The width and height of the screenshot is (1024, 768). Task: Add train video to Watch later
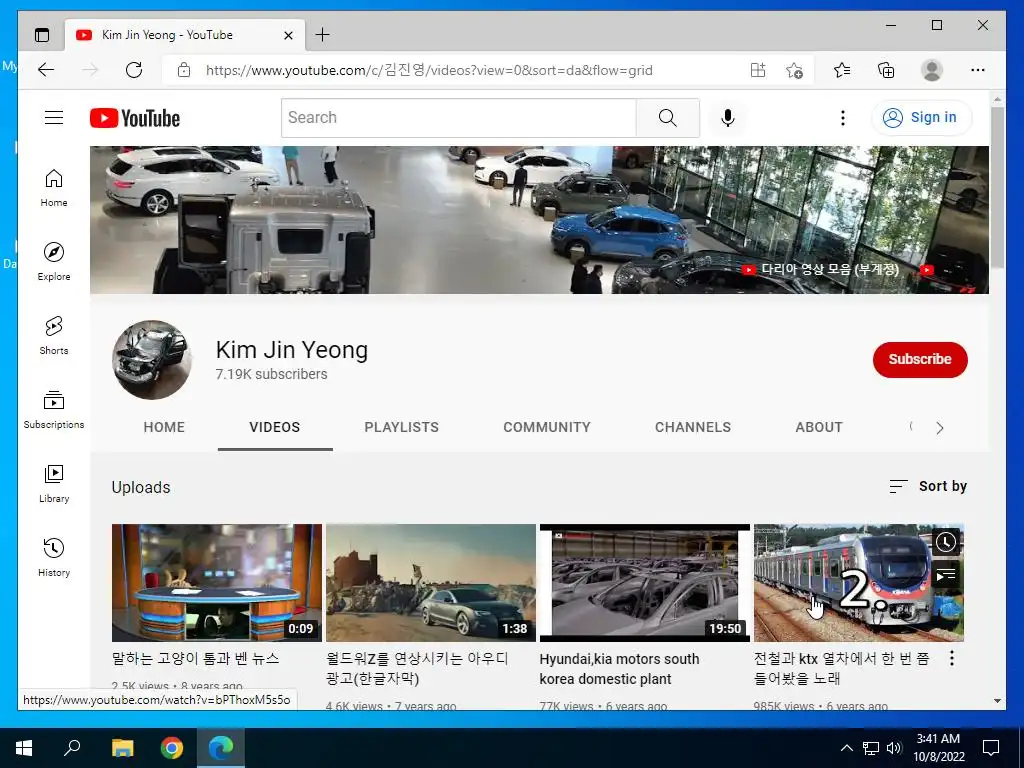946,541
